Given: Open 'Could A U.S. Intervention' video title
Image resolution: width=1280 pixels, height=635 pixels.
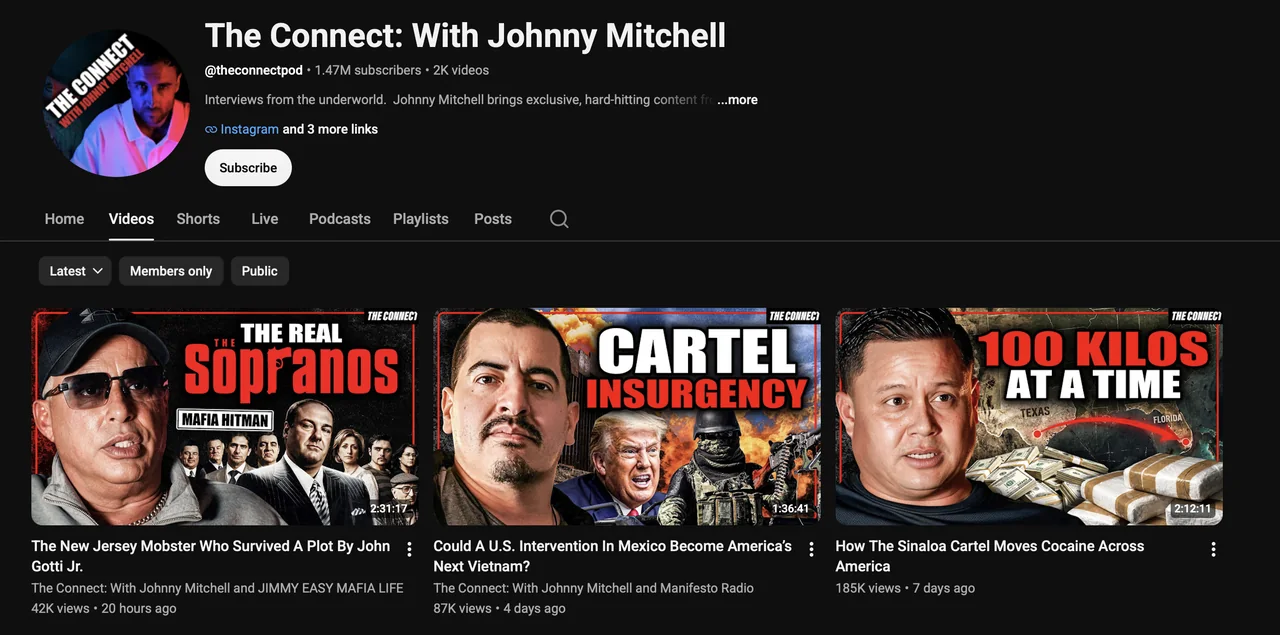Looking at the screenshot, I should click(x=612, y=556).
